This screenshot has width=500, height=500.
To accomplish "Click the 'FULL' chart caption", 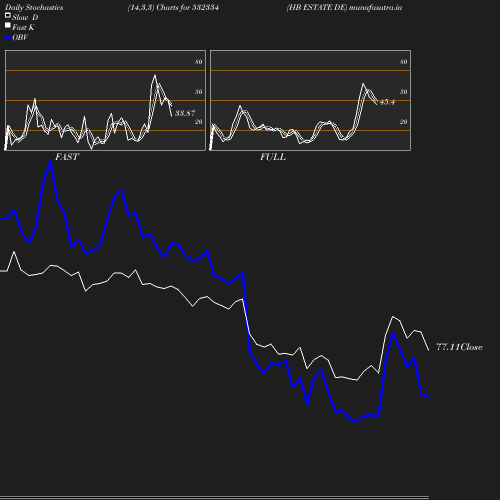I will coord(273,157).
